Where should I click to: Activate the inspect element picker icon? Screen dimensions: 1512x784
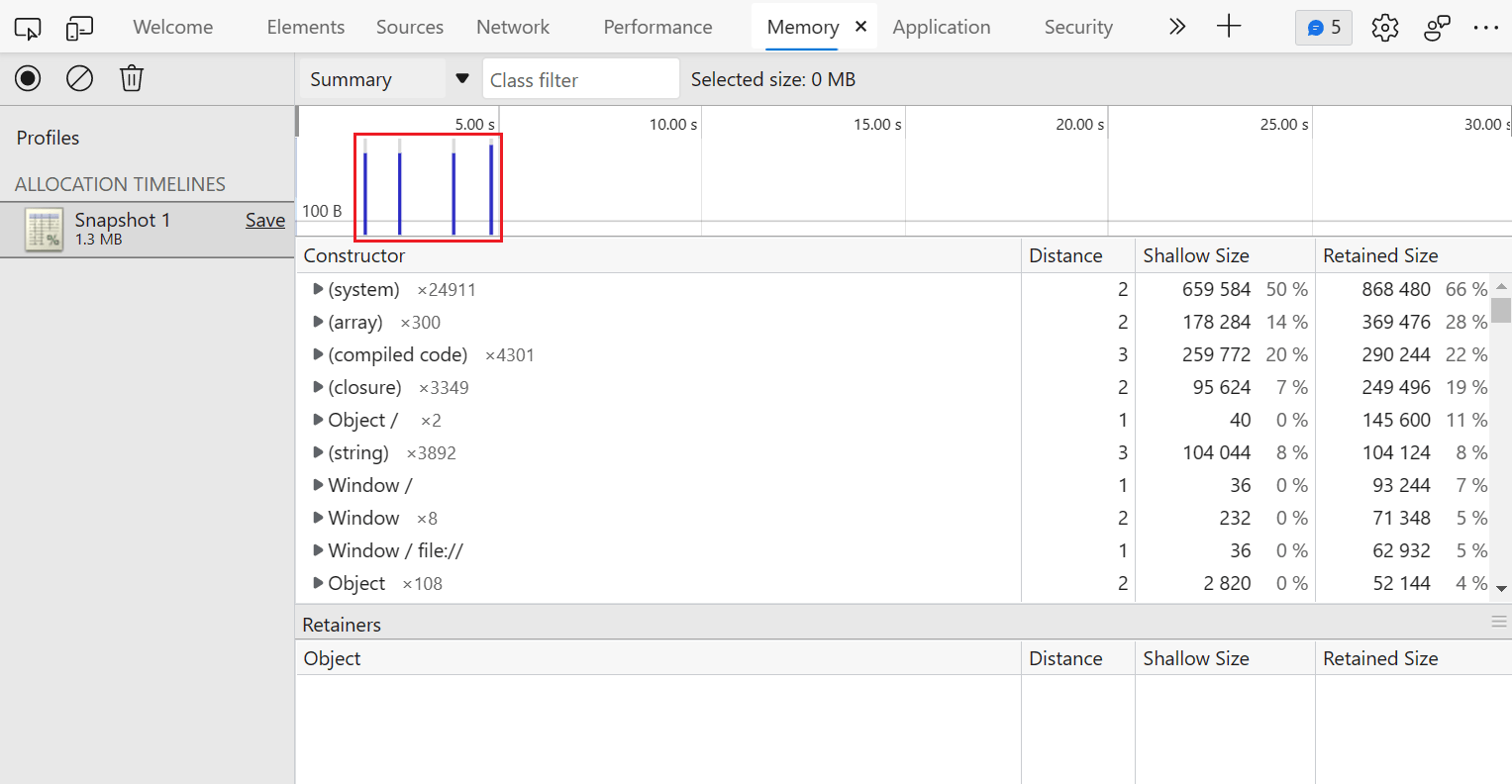[x=28, y=28]
